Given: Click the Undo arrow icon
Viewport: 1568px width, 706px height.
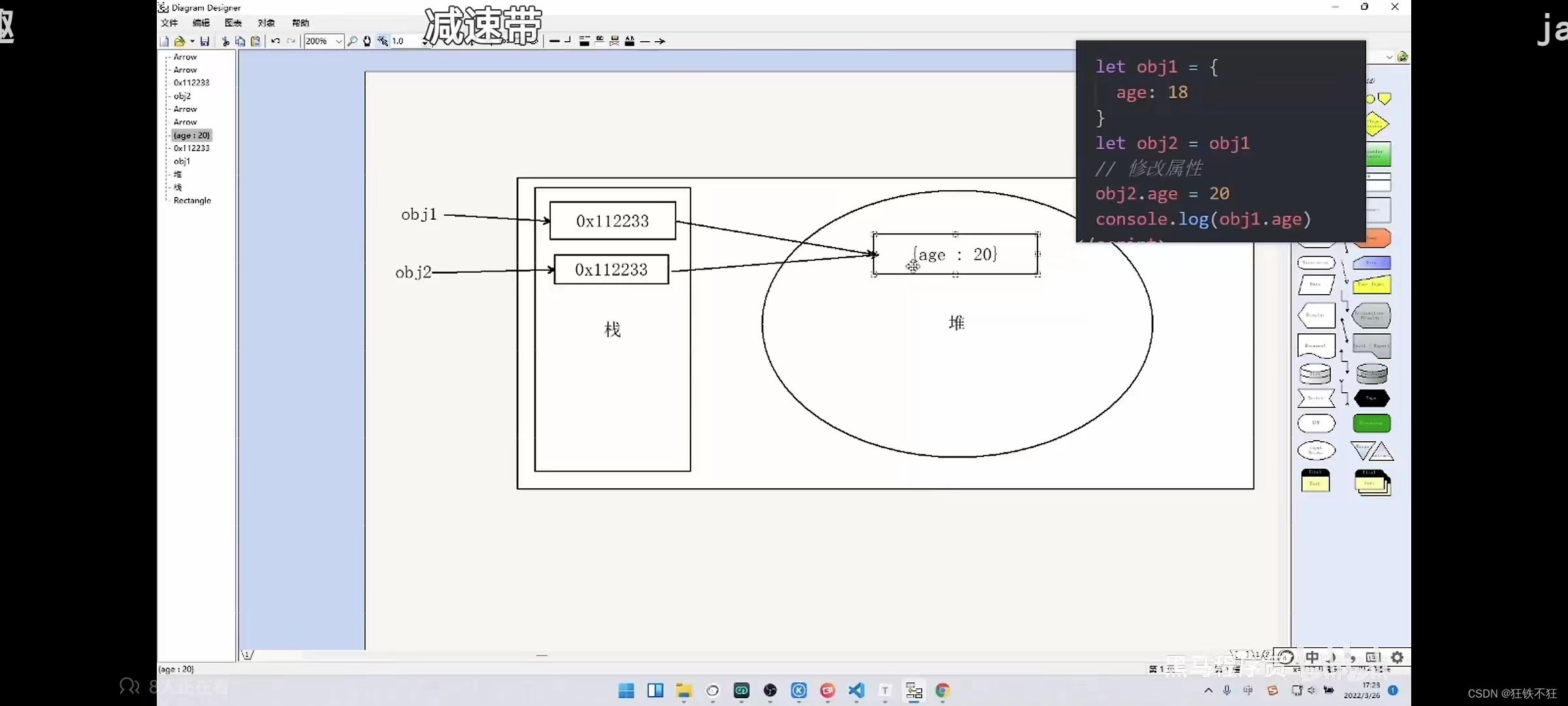Looking at the screenshot, I should coord(276,41).
